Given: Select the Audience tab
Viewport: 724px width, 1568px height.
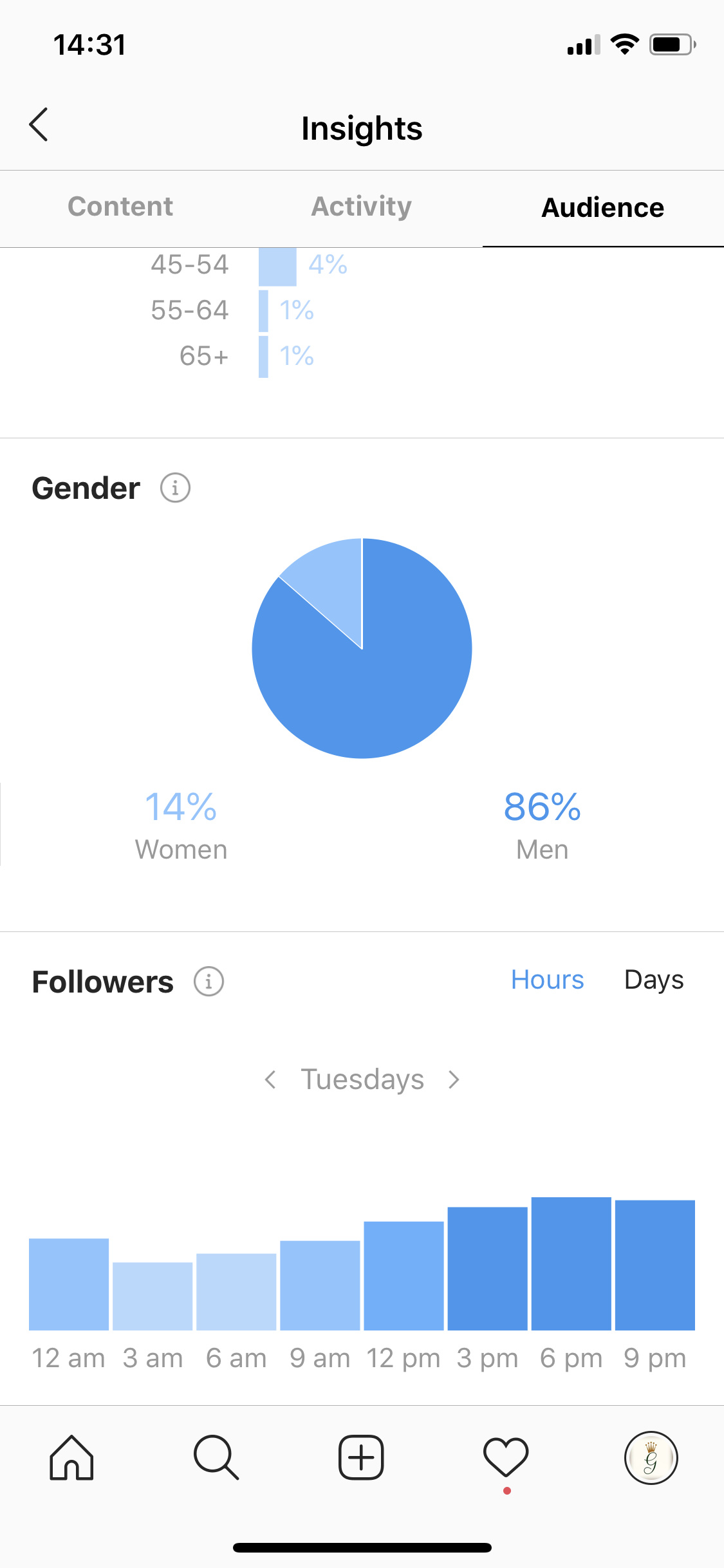Looking at the screenshot, I should [x=603, y=207].
